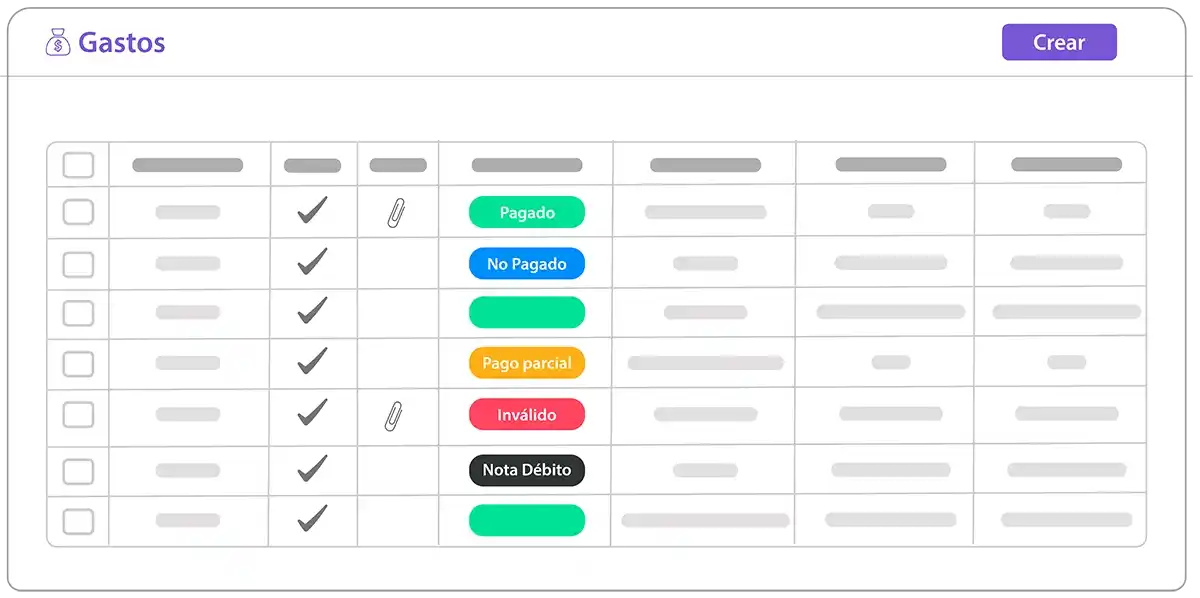Click the checkmark in the No Pagado row
Viewport: 1200px width, 598px height.
313,262
